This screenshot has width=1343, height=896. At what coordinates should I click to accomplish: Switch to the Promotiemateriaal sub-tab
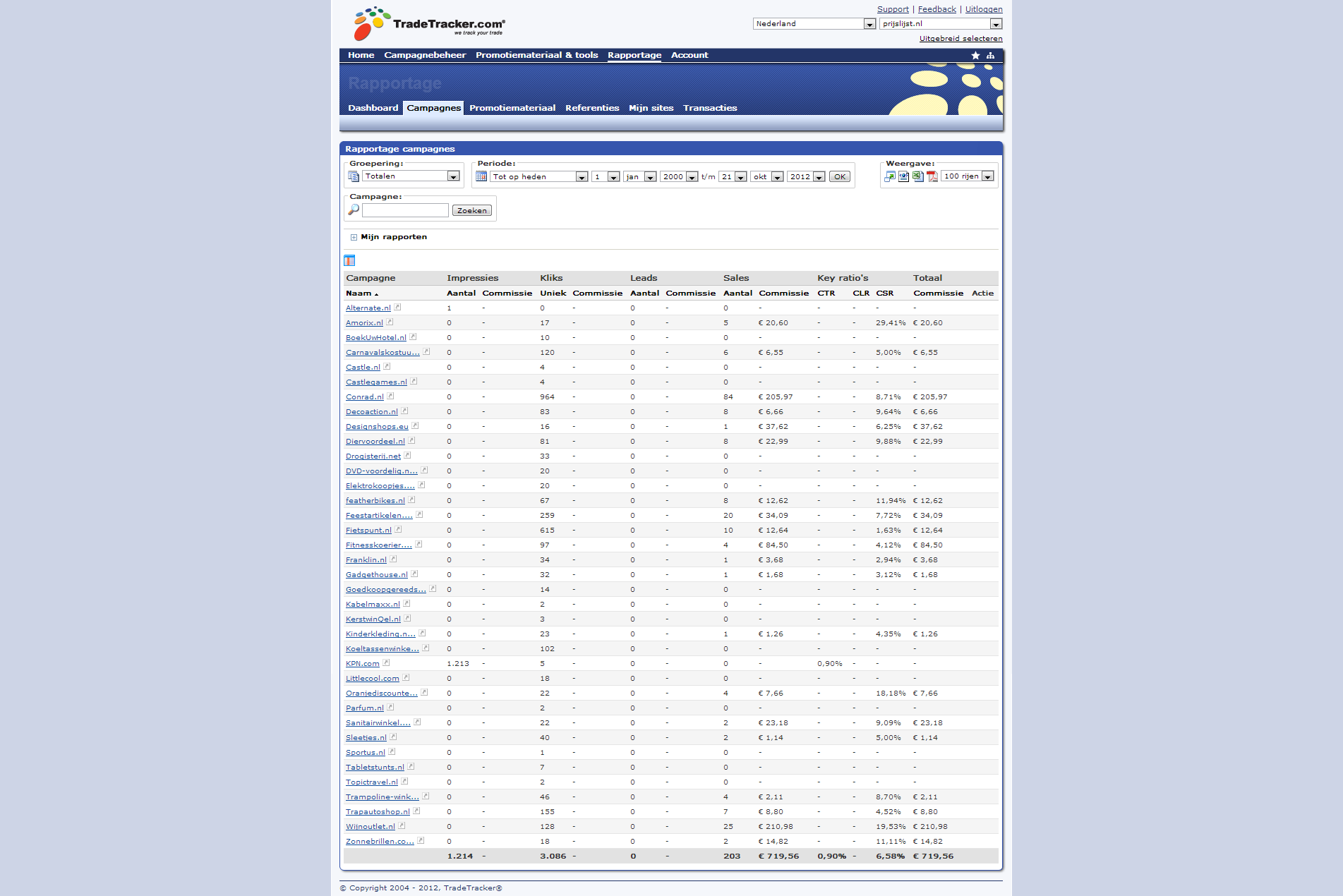tap(512, 108)
